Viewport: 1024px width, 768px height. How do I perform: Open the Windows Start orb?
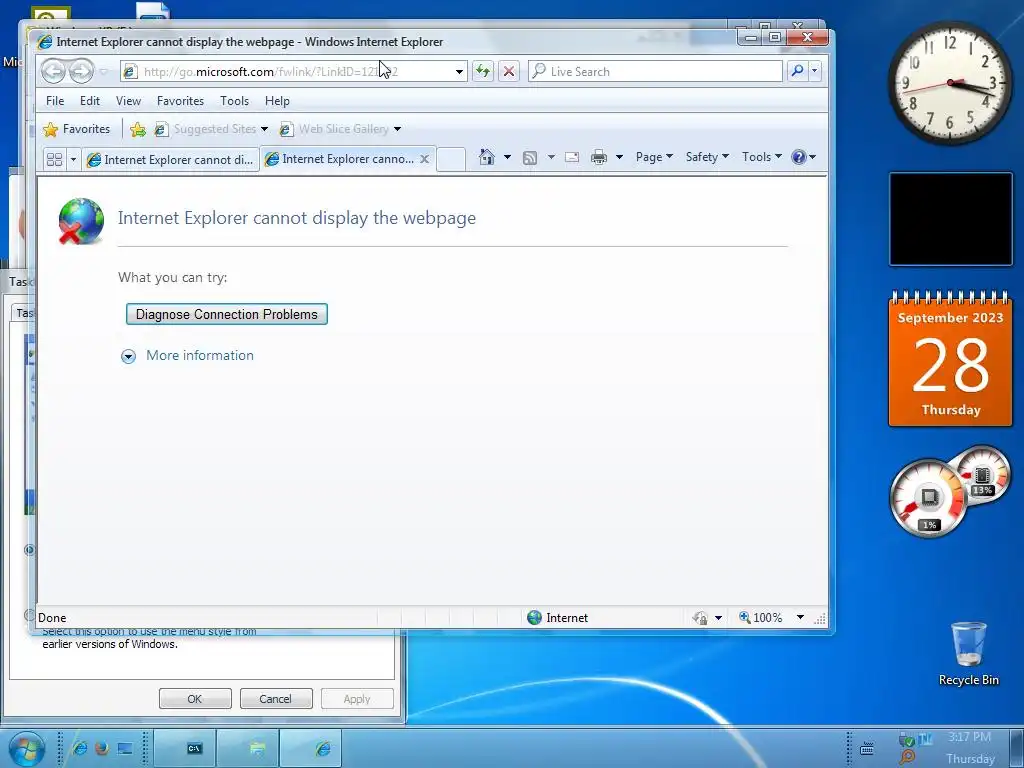coord(26,748)
